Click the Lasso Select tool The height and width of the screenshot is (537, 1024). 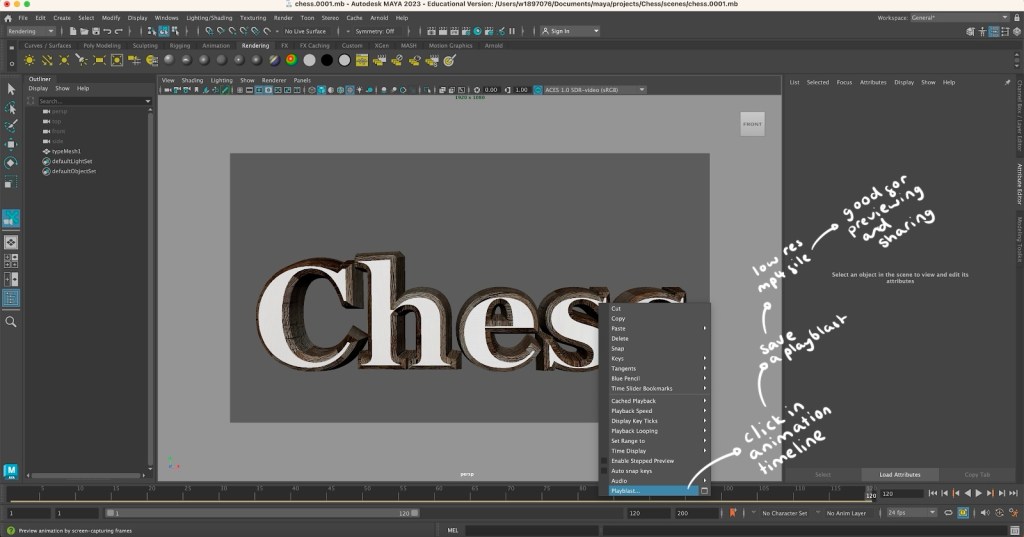11,108
